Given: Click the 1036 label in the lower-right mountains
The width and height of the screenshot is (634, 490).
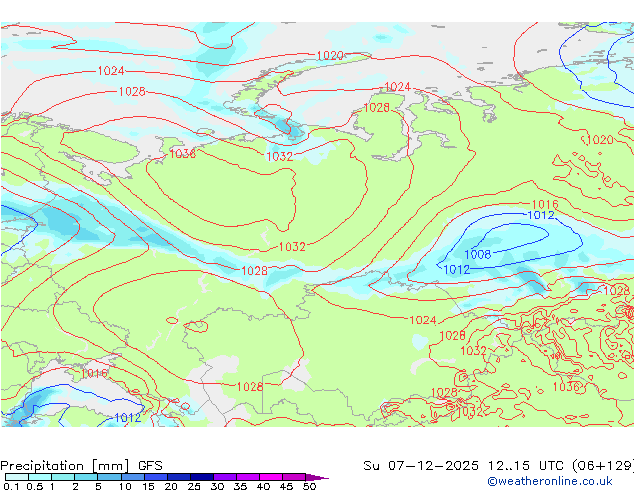Looking at the screenshot, I should point(566,387).
